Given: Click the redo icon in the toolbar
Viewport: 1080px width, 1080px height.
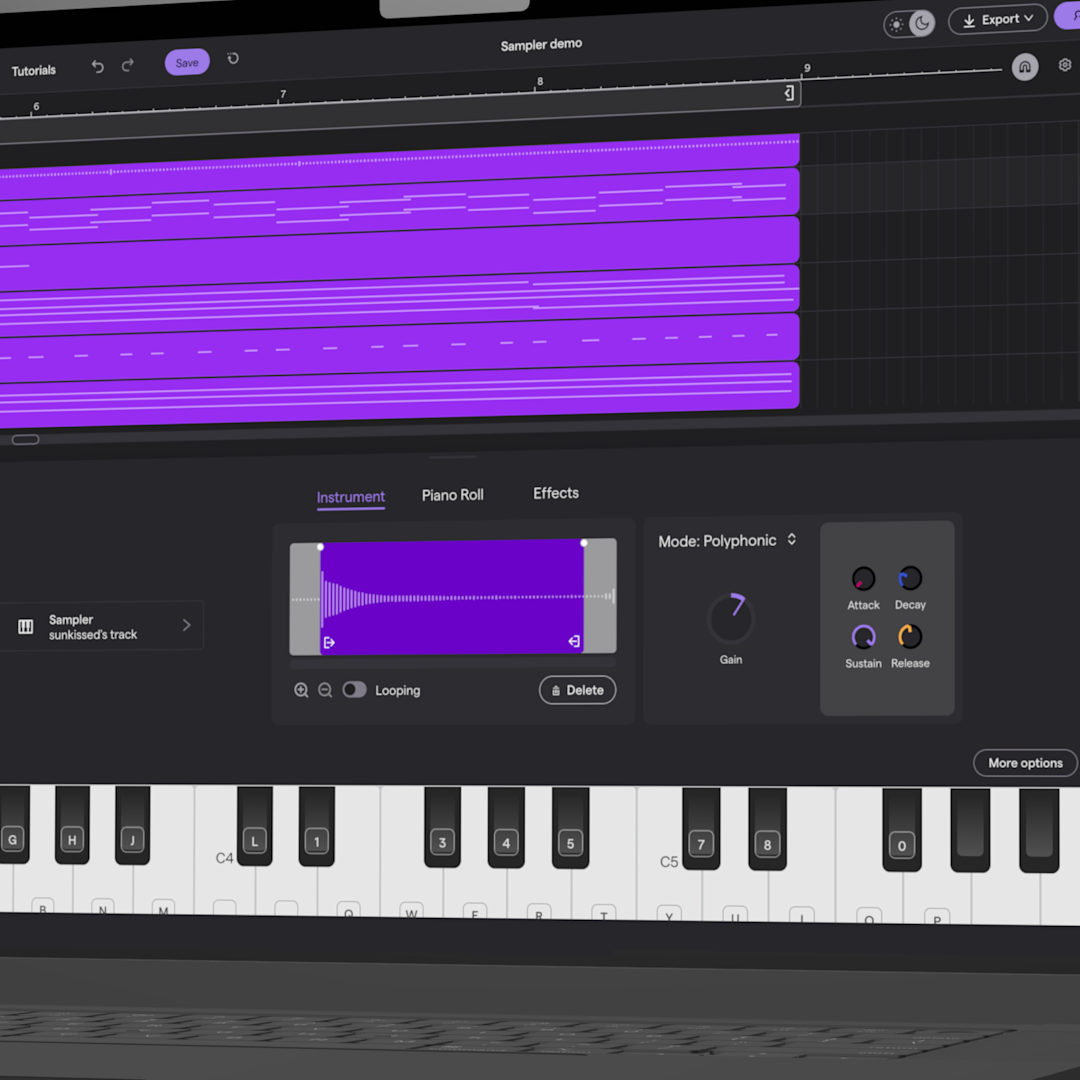Looking at the screenshot, I should point(127,65).
